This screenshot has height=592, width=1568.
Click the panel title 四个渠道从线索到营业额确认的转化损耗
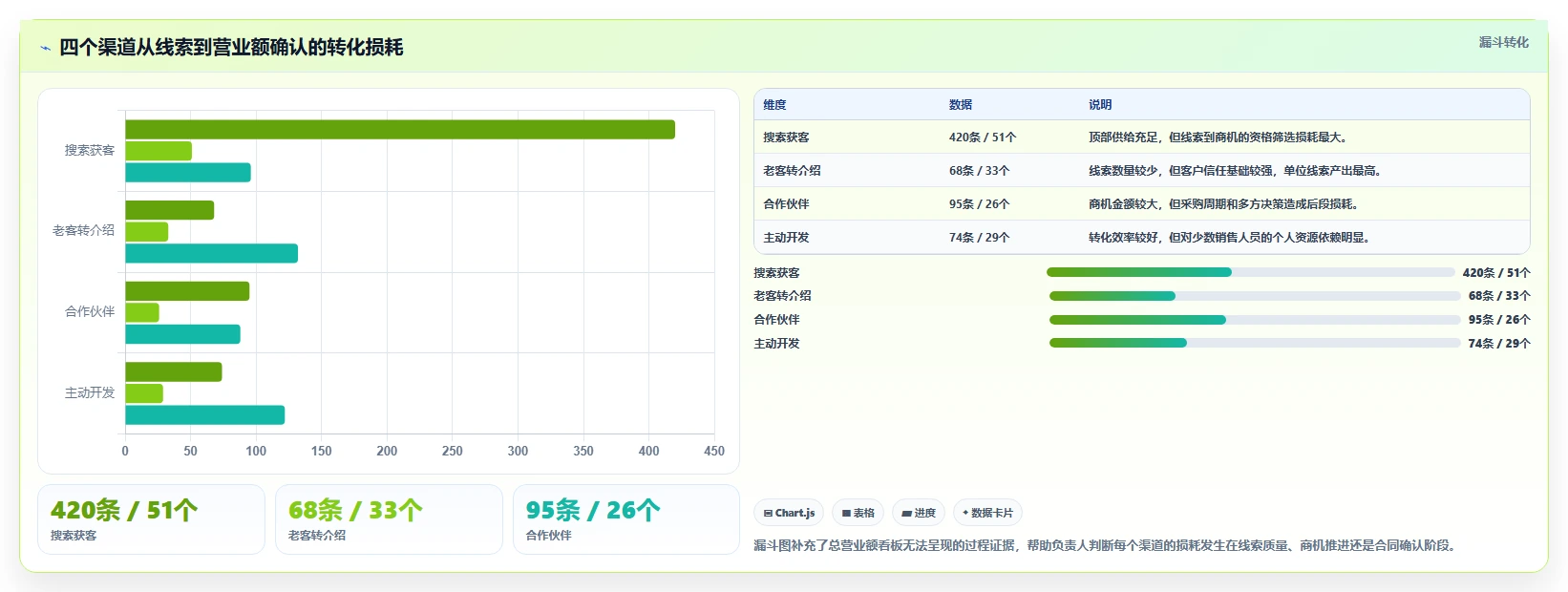(231, 48)
